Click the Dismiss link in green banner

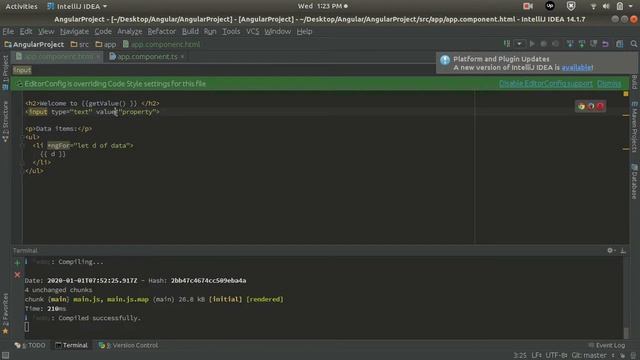tap(609, 84)
